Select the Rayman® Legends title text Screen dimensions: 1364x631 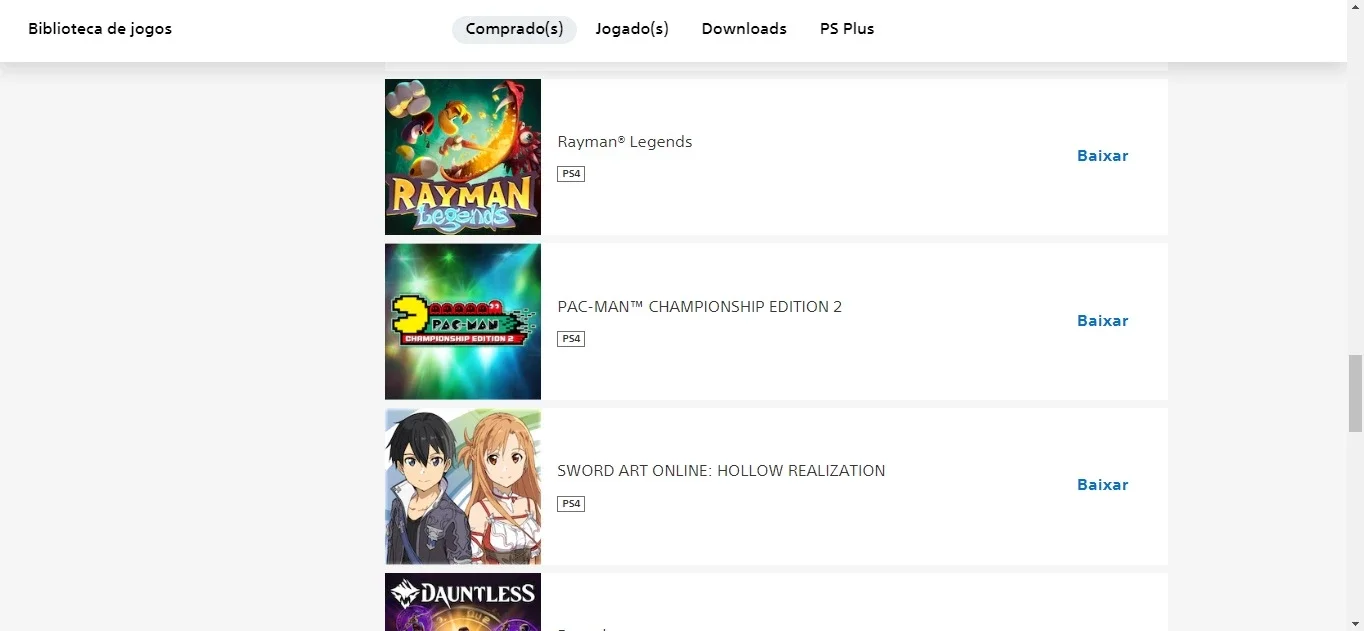coord(625,142)
